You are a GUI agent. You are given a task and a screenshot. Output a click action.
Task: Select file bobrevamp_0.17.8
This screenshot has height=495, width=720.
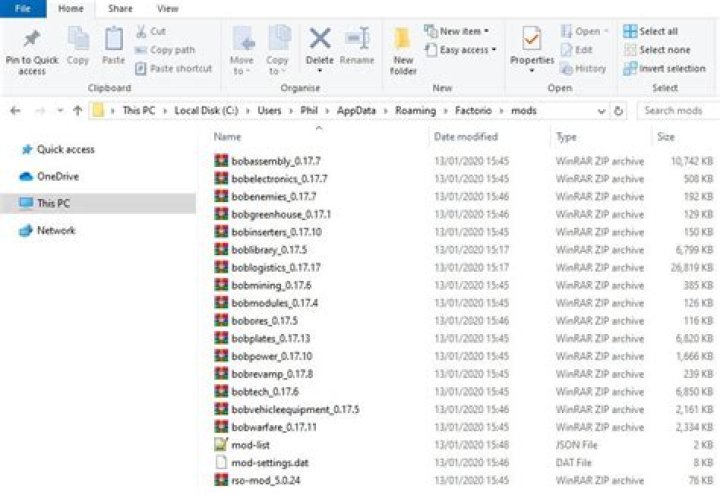(272, 374)
